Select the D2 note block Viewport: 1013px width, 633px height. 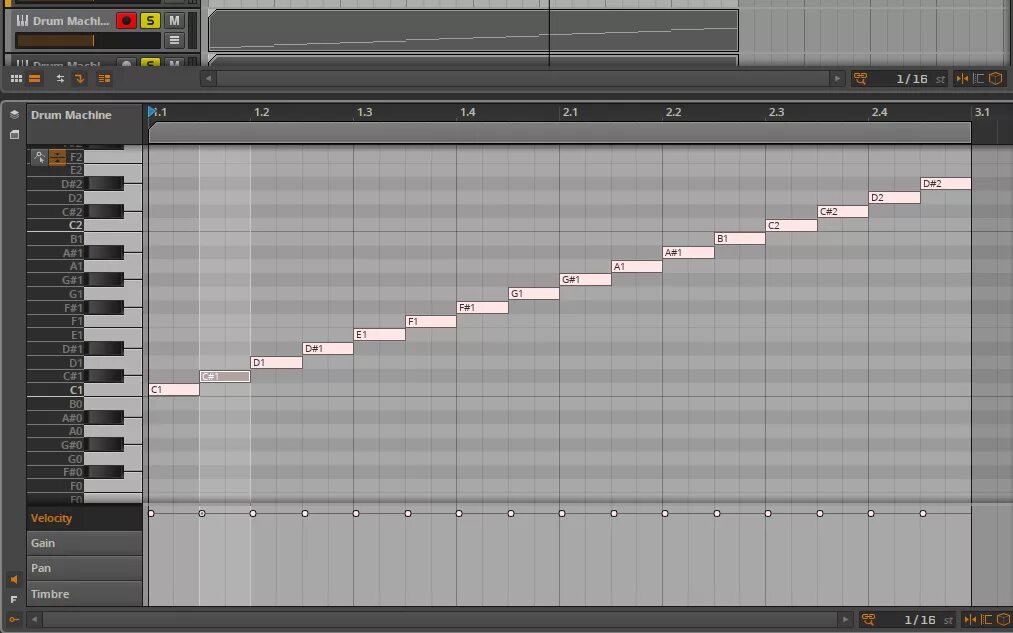pos(895,198)
